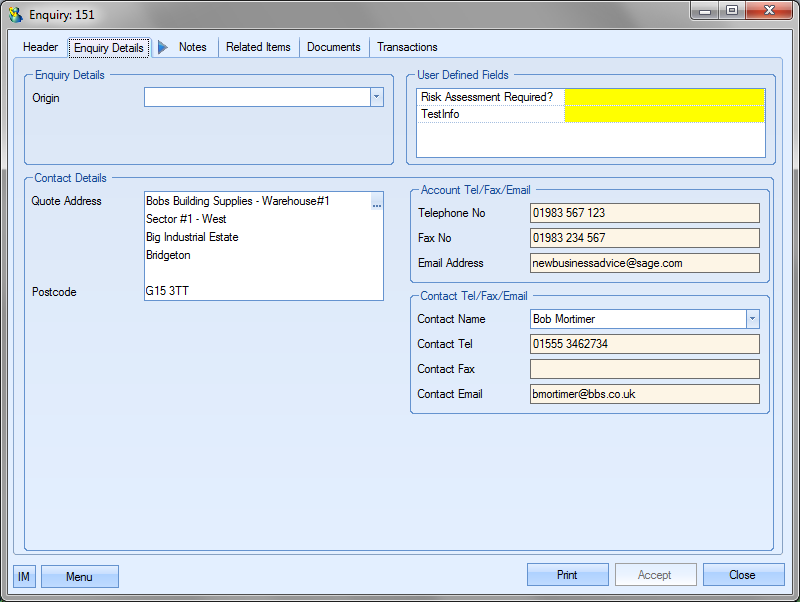The height and width of the screenshot is (602, 800).
Task: Click the IM button
Action: click(24, 576)
